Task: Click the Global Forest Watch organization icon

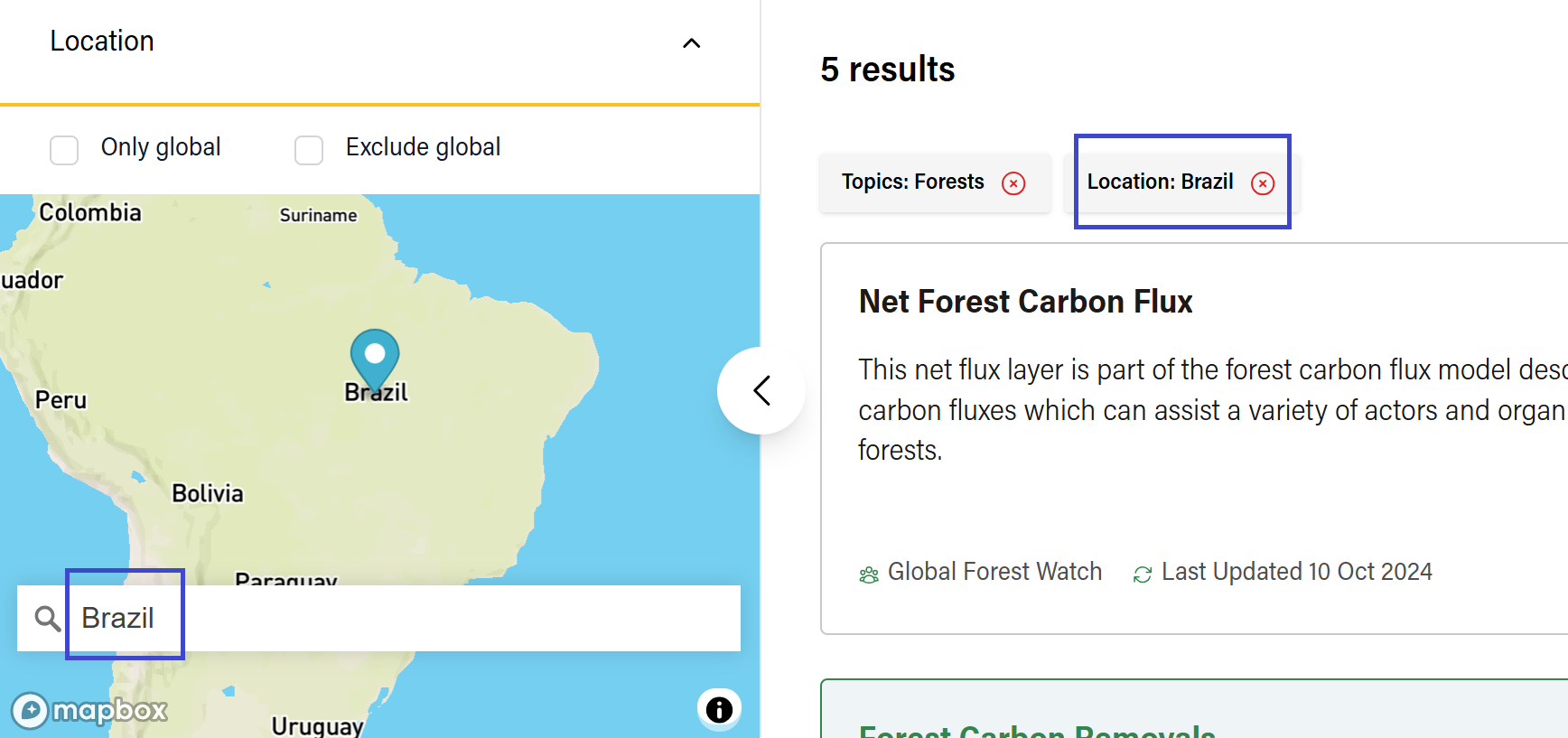Action: (x=869, y=575)
